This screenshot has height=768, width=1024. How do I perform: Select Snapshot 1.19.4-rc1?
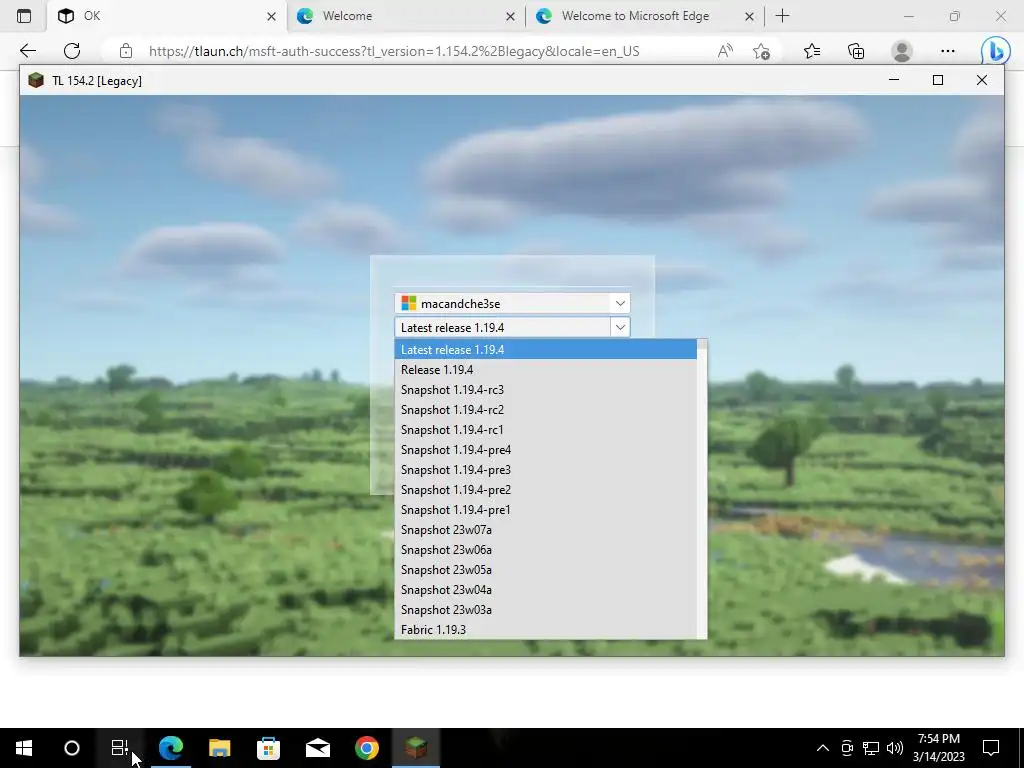coord(545,430)
